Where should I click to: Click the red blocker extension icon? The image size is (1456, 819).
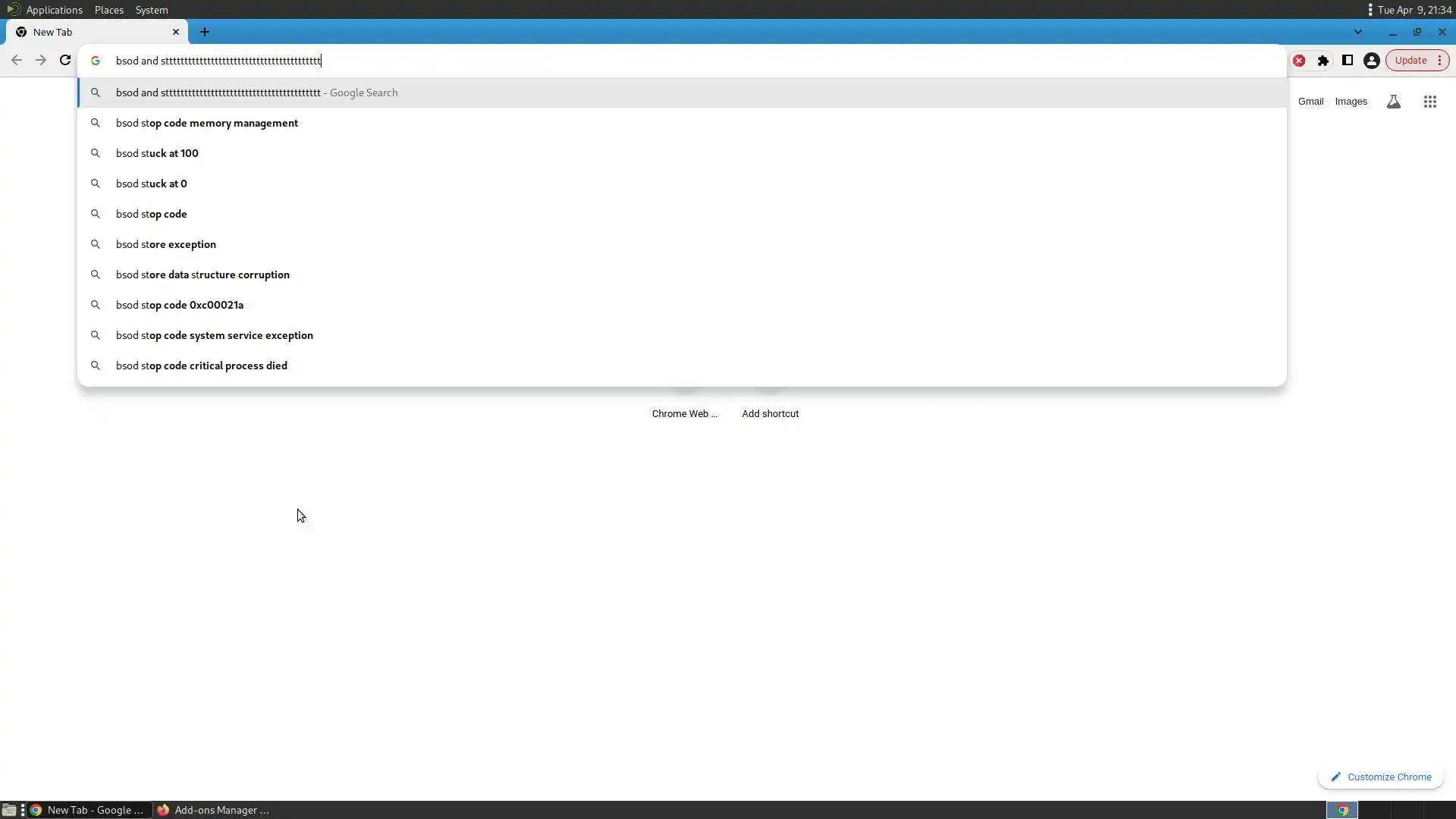1299,61
